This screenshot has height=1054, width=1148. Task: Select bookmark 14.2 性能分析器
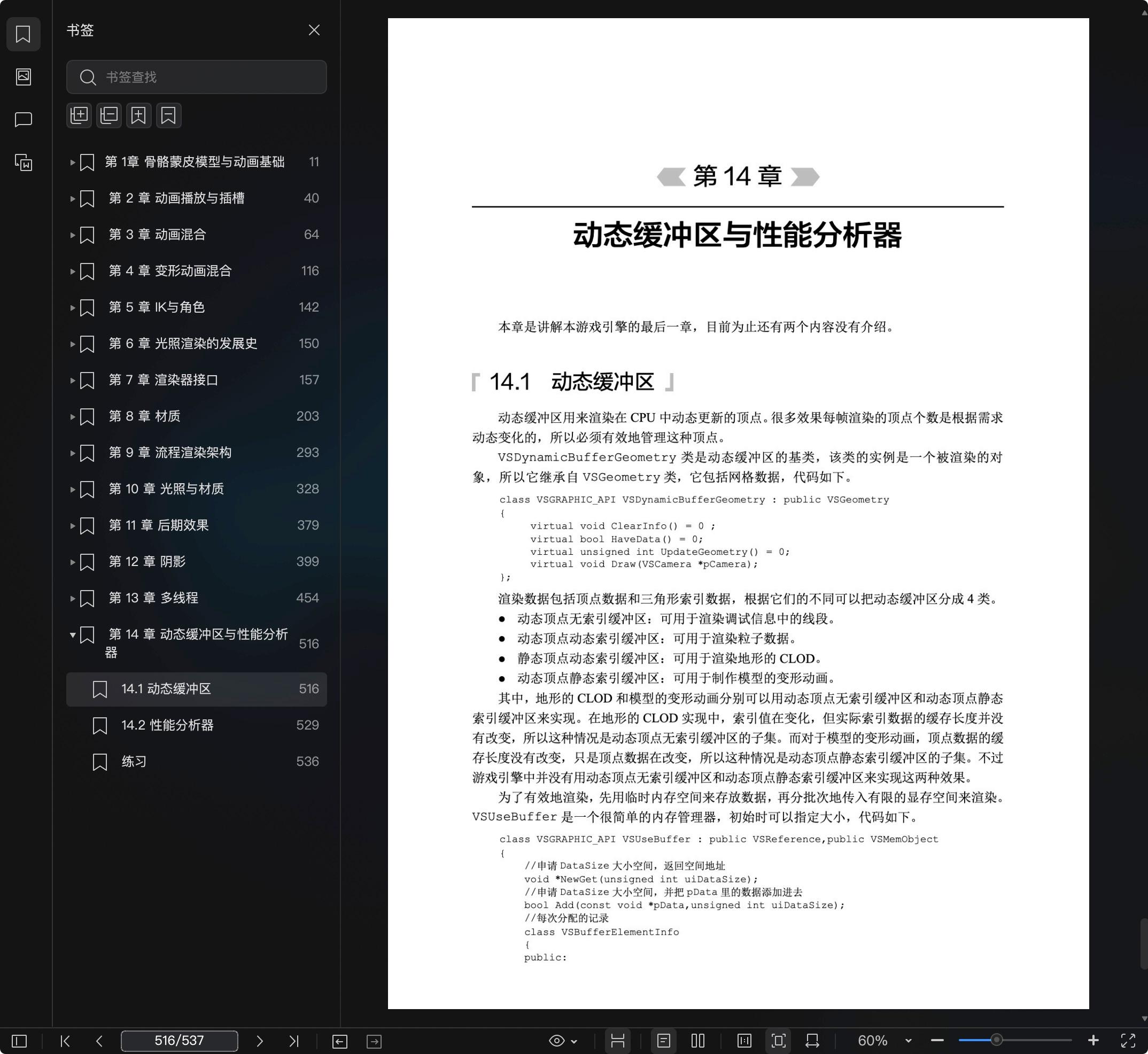(196, 725)
